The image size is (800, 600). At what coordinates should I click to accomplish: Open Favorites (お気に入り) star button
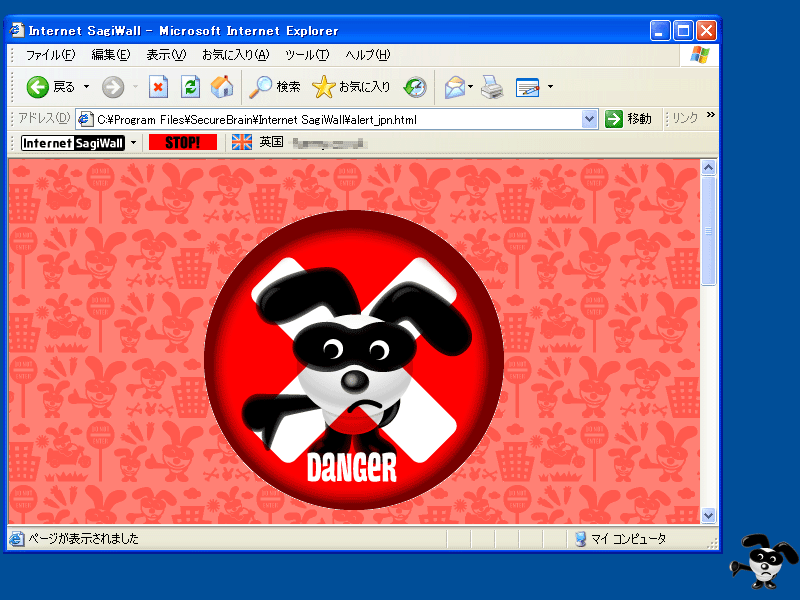(351, 87)
